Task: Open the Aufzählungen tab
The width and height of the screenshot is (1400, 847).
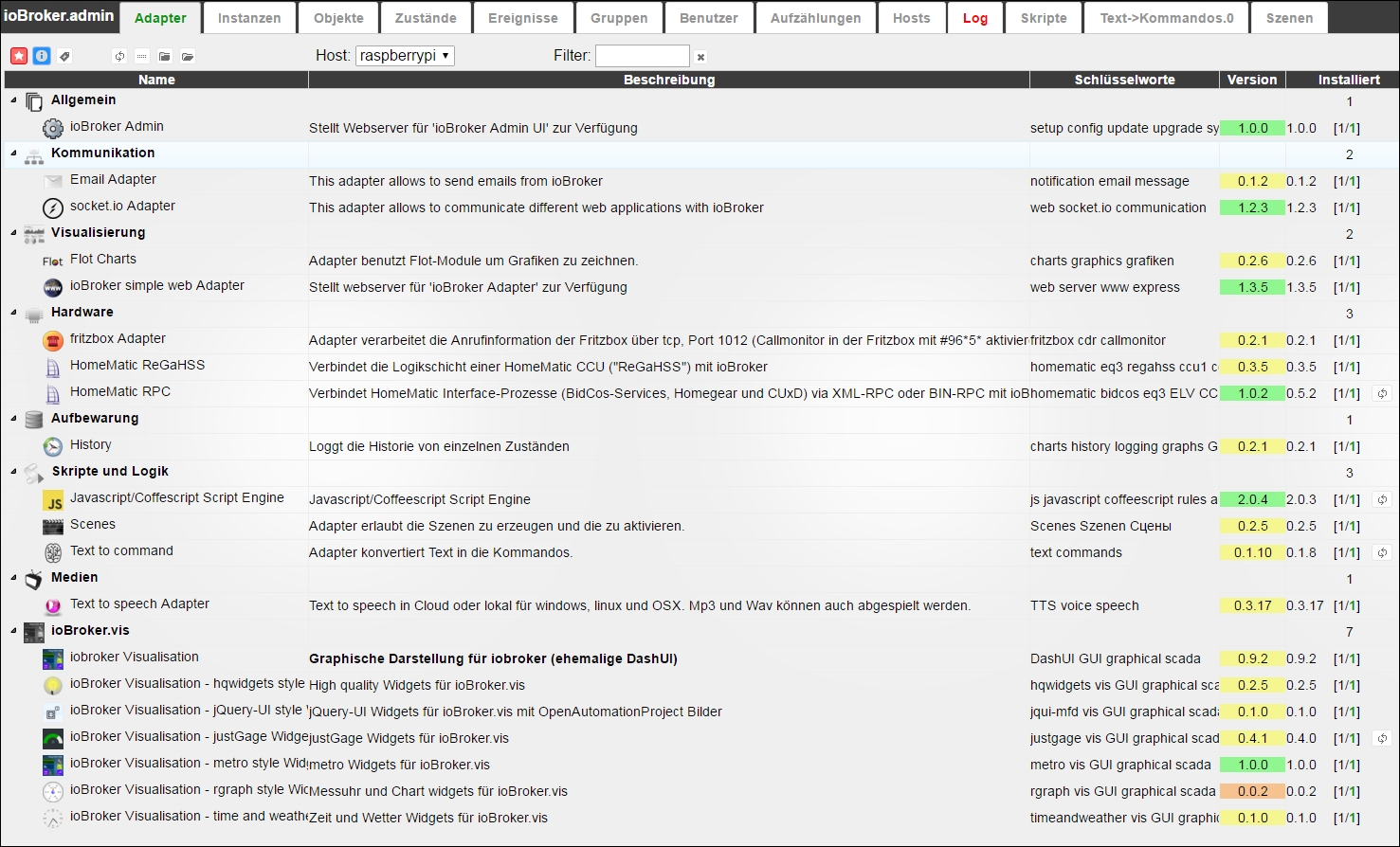Action: (x=816, y=18)
